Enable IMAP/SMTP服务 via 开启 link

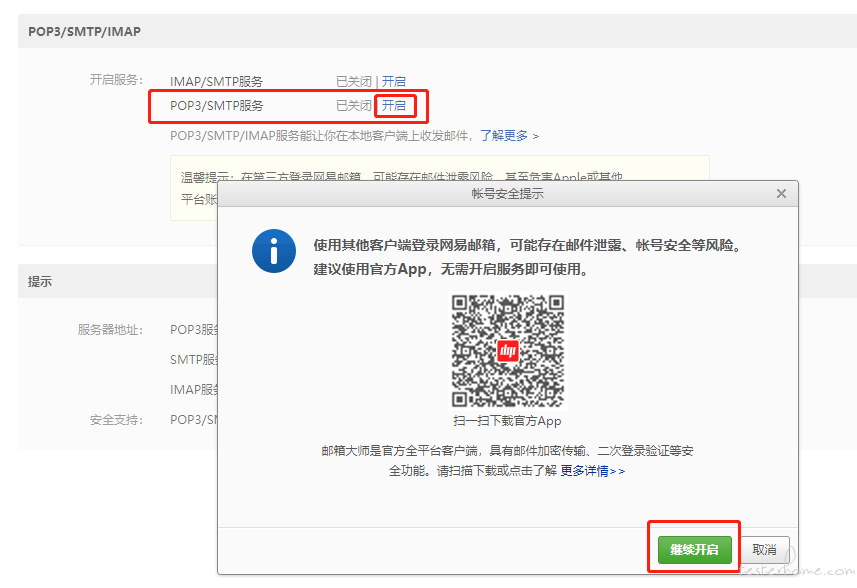[394, 81]
